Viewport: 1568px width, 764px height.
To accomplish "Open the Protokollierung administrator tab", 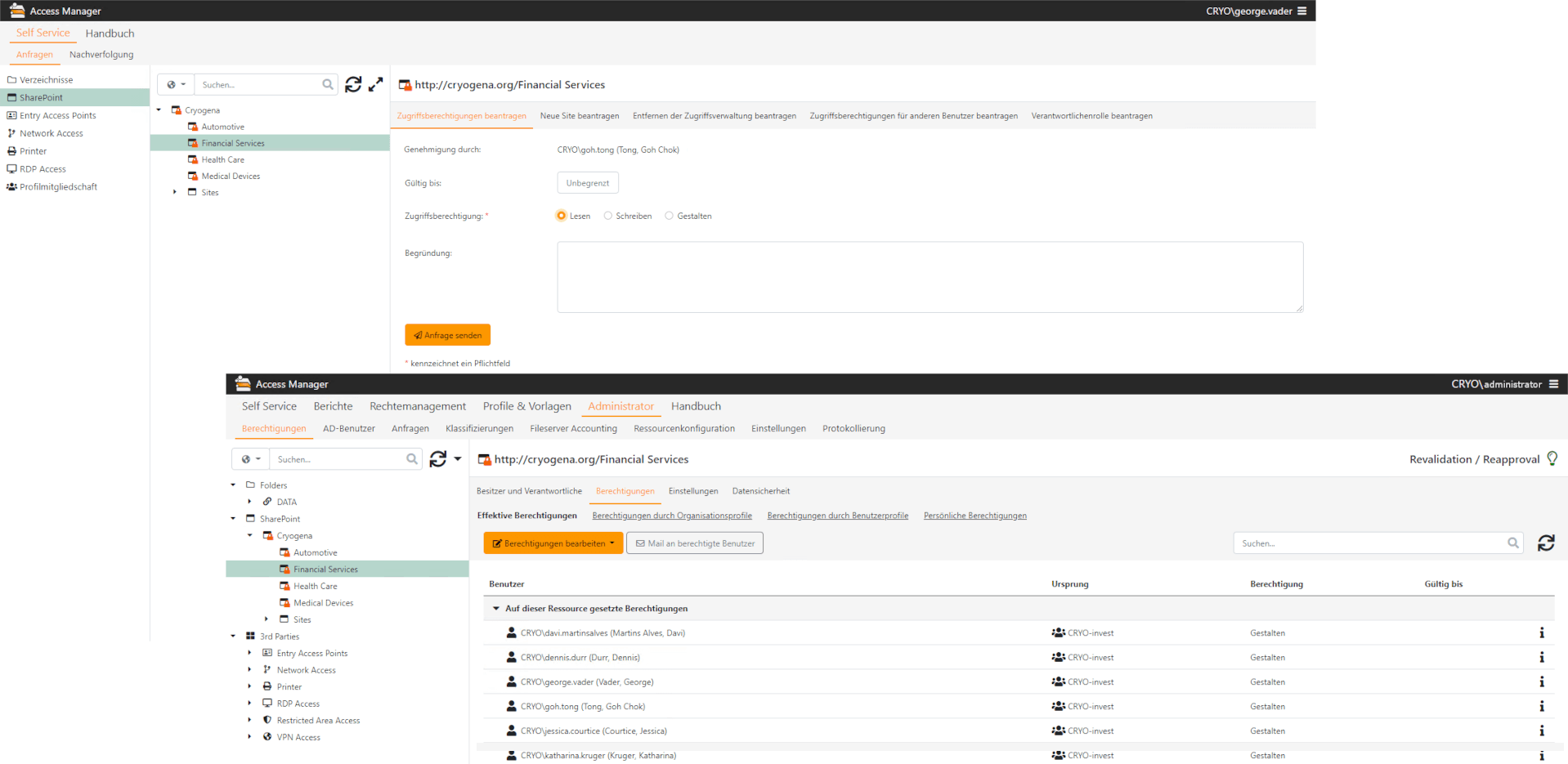I will (x=853, y=427).
